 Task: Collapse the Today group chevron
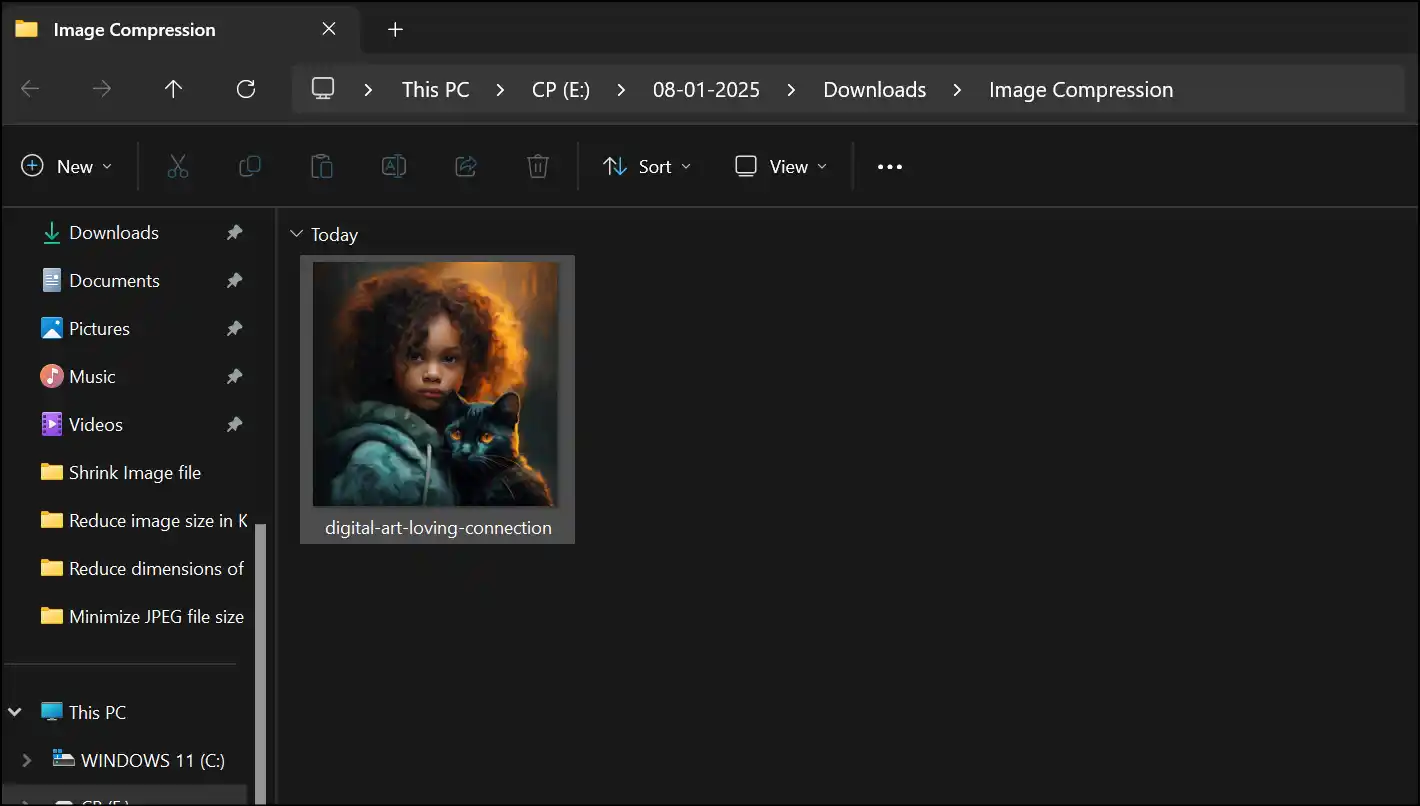click(296, 234)
